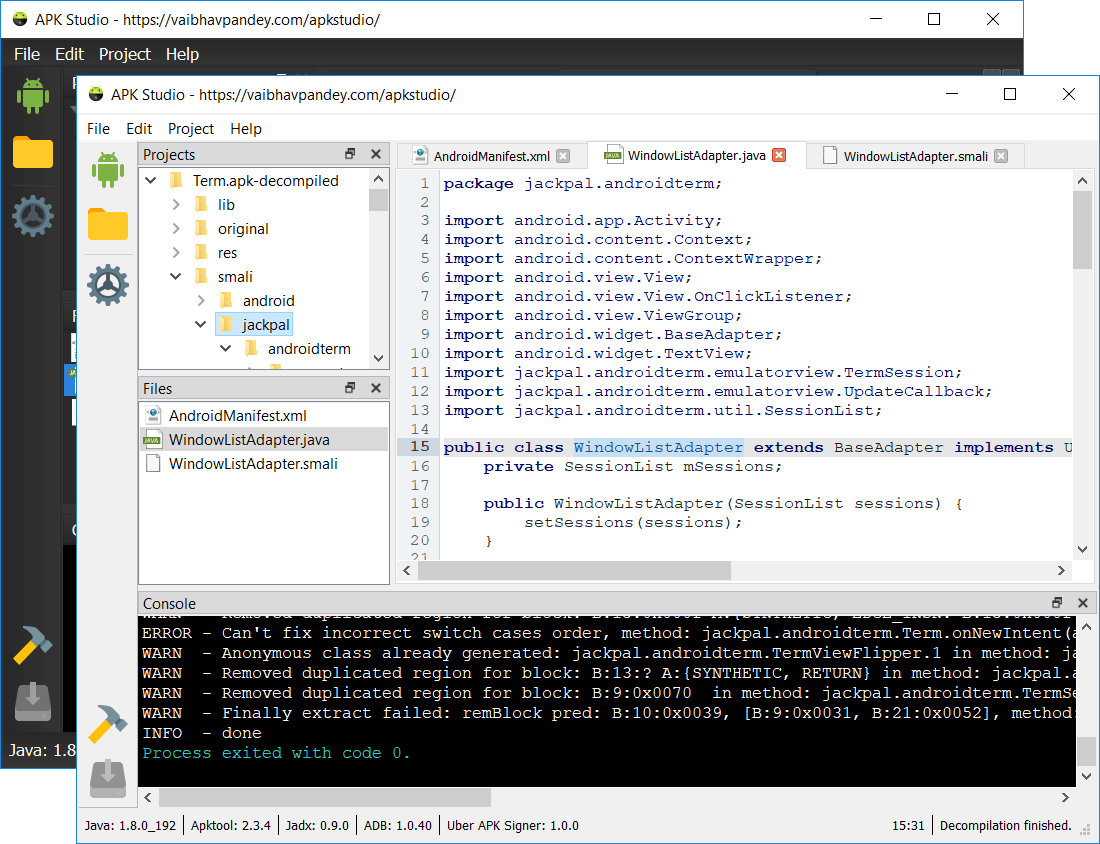This screenshot has width=1100, height=844.
Task: Collapse the Term.apk-decompiled tree node
Action: tap(152, 180)
